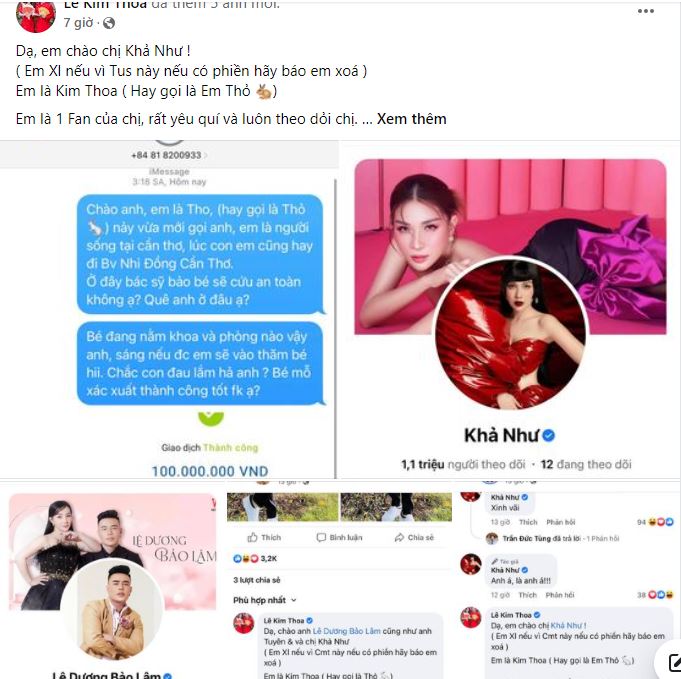Open the three-dot post options menu
The width and height of the screenshot is (681, 679).
point(645,11)
